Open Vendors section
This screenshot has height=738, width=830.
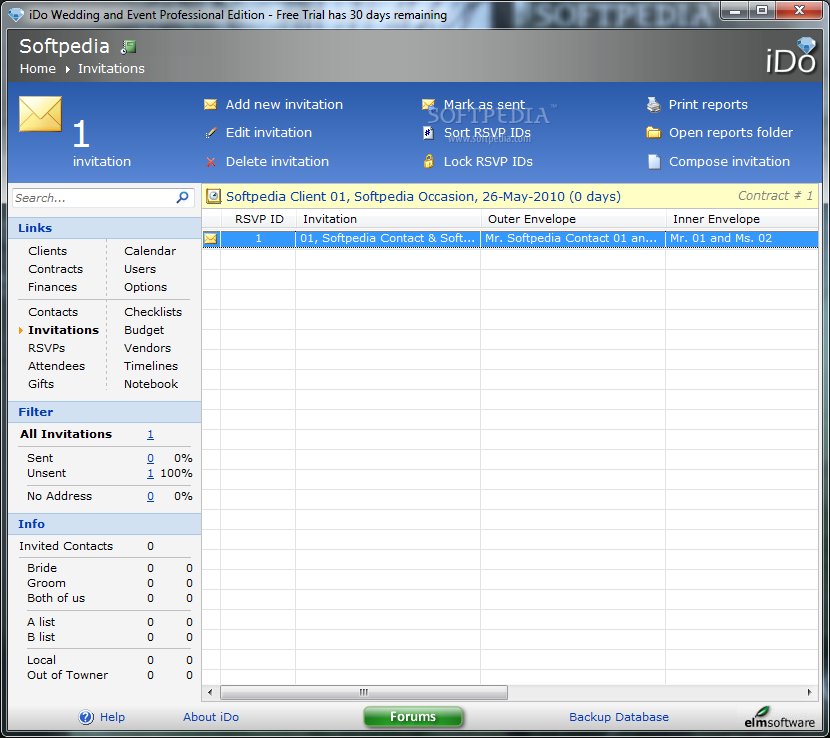click(147, 348)
